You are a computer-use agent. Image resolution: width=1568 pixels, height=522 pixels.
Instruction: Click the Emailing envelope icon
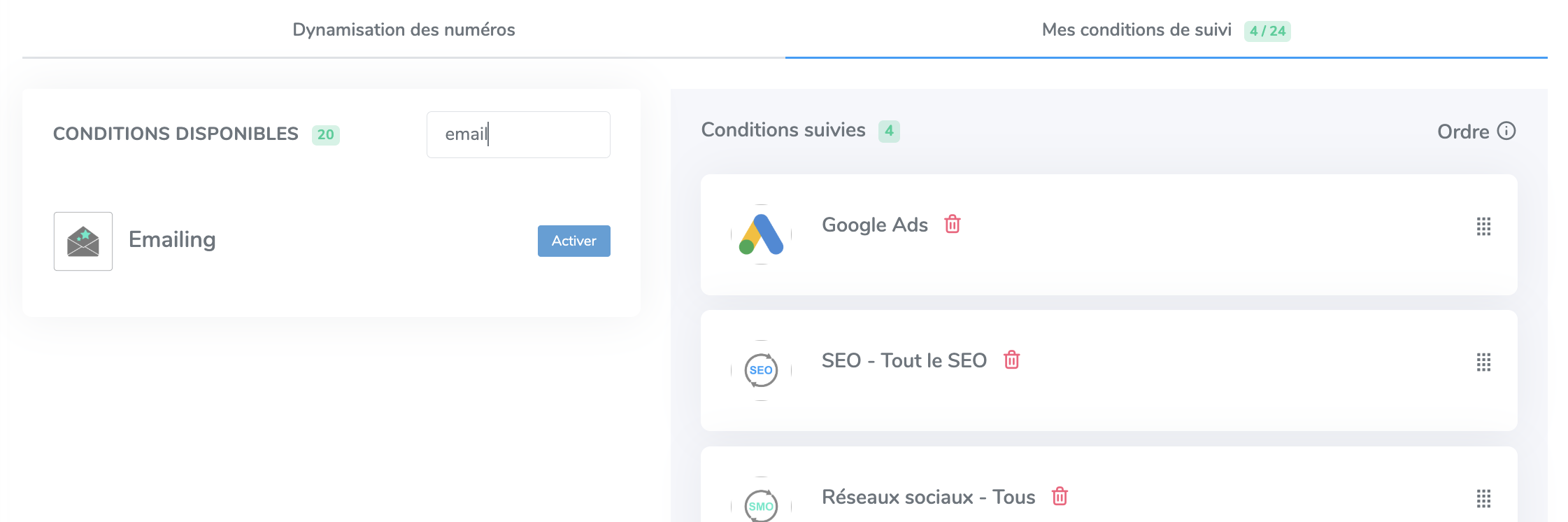tap(83, 241)
